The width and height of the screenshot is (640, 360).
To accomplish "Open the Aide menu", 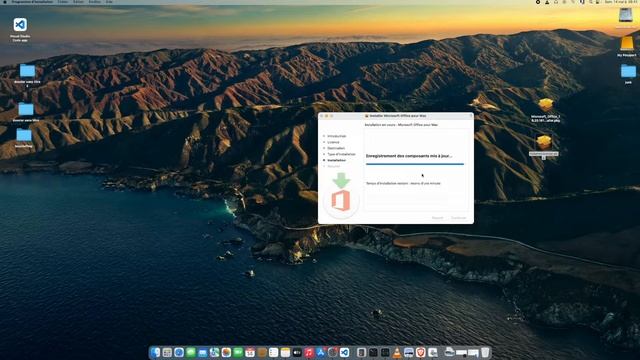I will click(109, 2).
